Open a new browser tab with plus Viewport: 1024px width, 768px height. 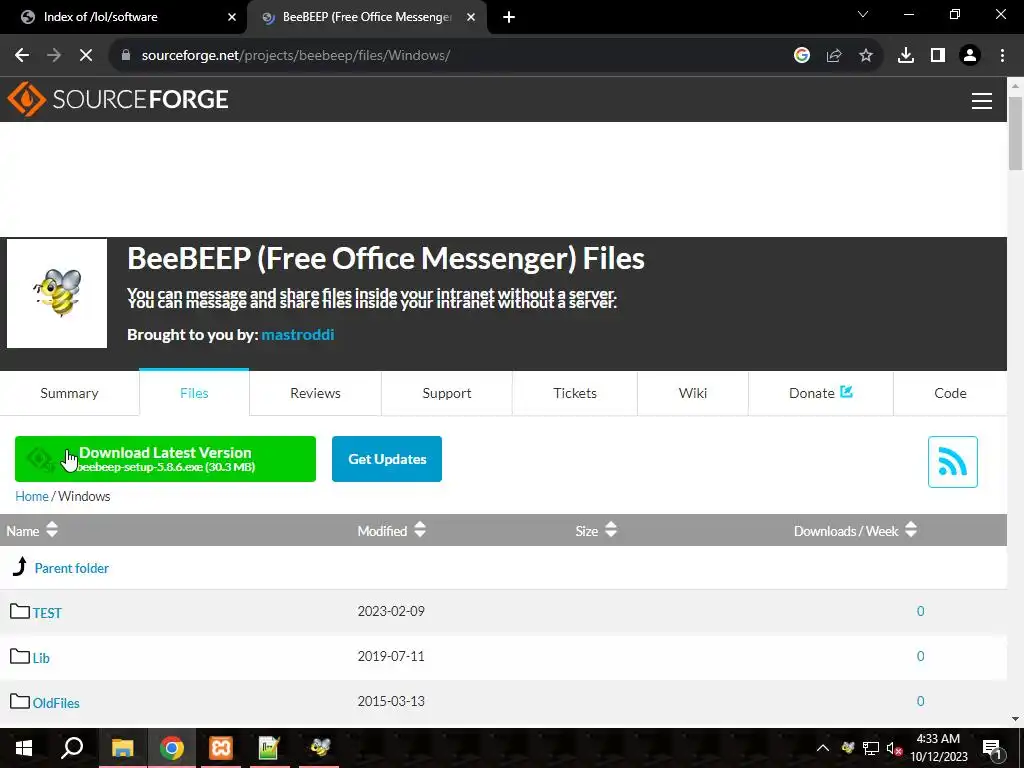click(x=509, y=17)
